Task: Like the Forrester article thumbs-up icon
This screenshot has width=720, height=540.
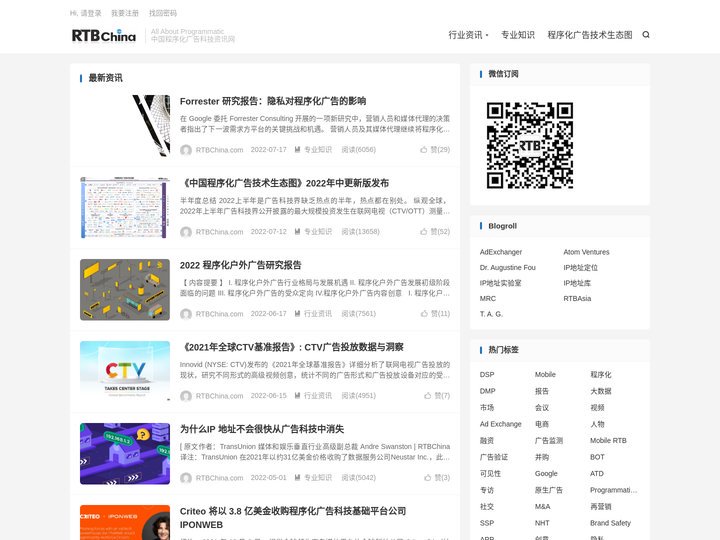Action: pos(423,150)
